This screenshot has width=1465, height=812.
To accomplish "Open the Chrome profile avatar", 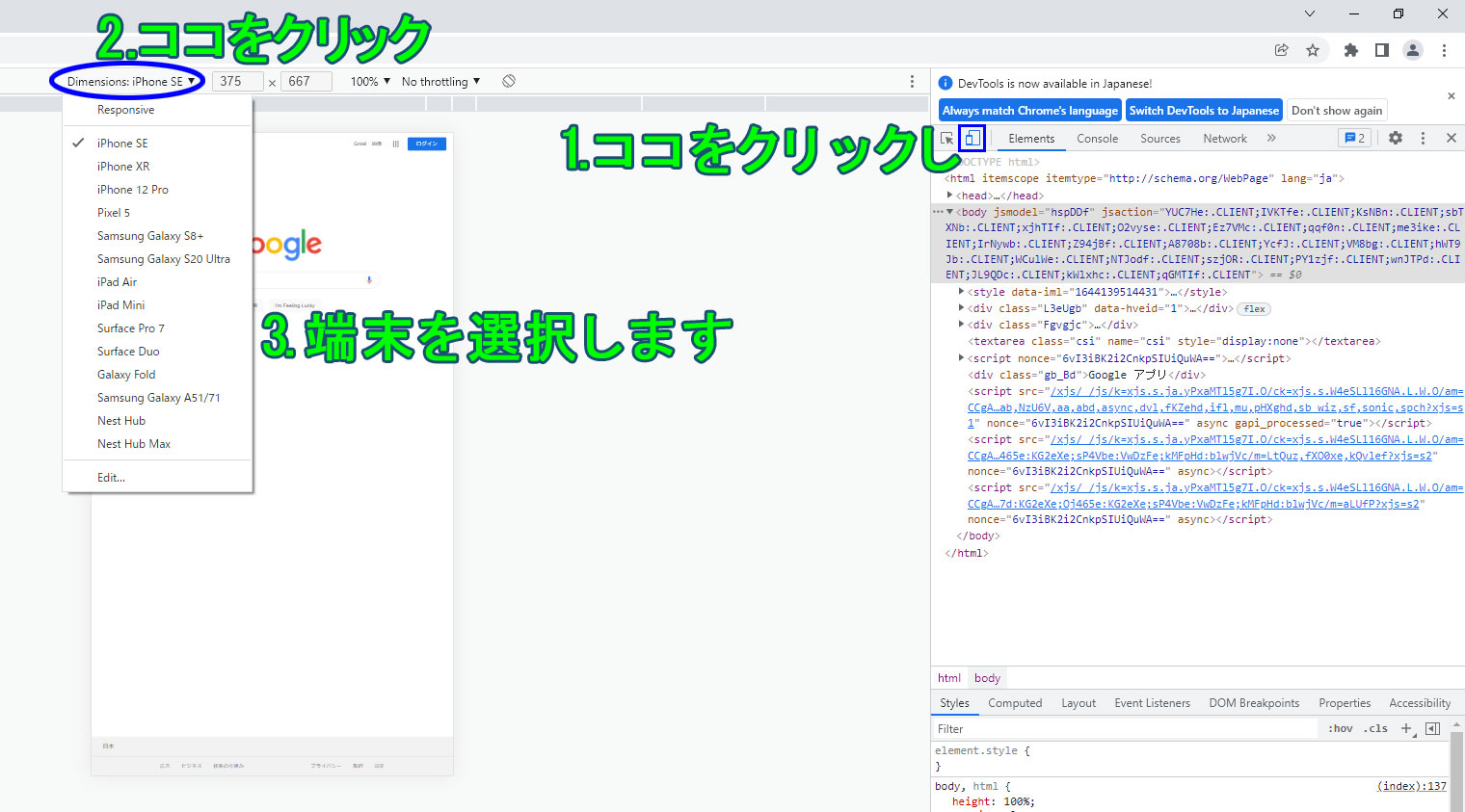I will [1412, 50].
